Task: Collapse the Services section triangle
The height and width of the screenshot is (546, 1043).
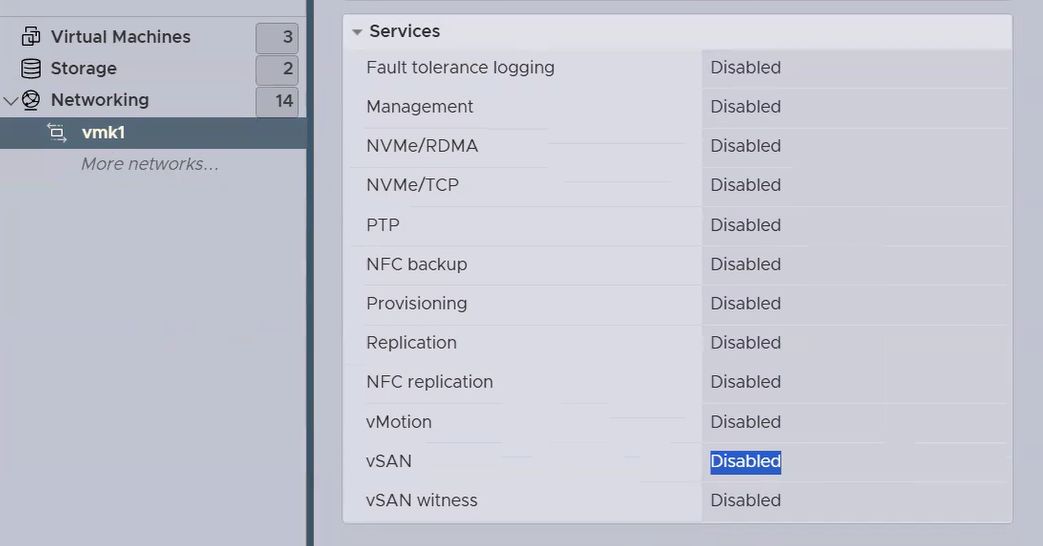Action: (x=357, y=32)
